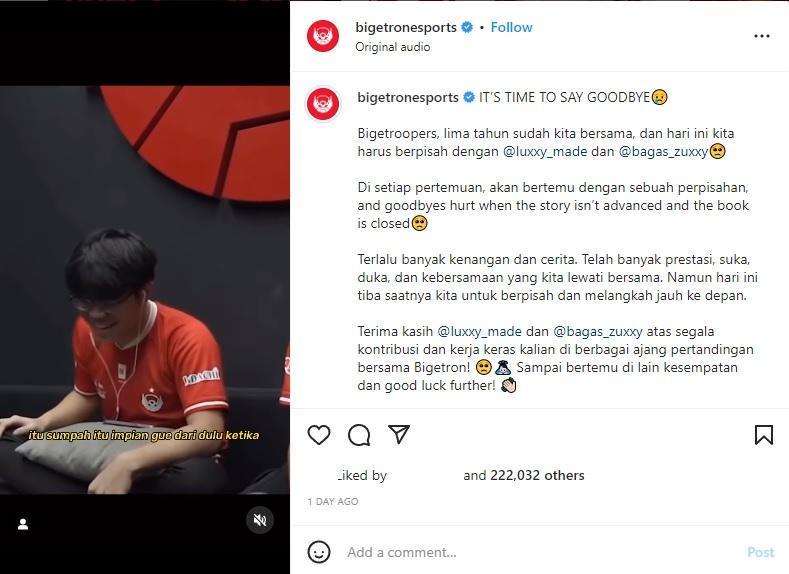Image resolution: width=789 pixels, height=574 pixels.
Task: Share the post via paper plane icon
Action: click(x=399, y=435)
